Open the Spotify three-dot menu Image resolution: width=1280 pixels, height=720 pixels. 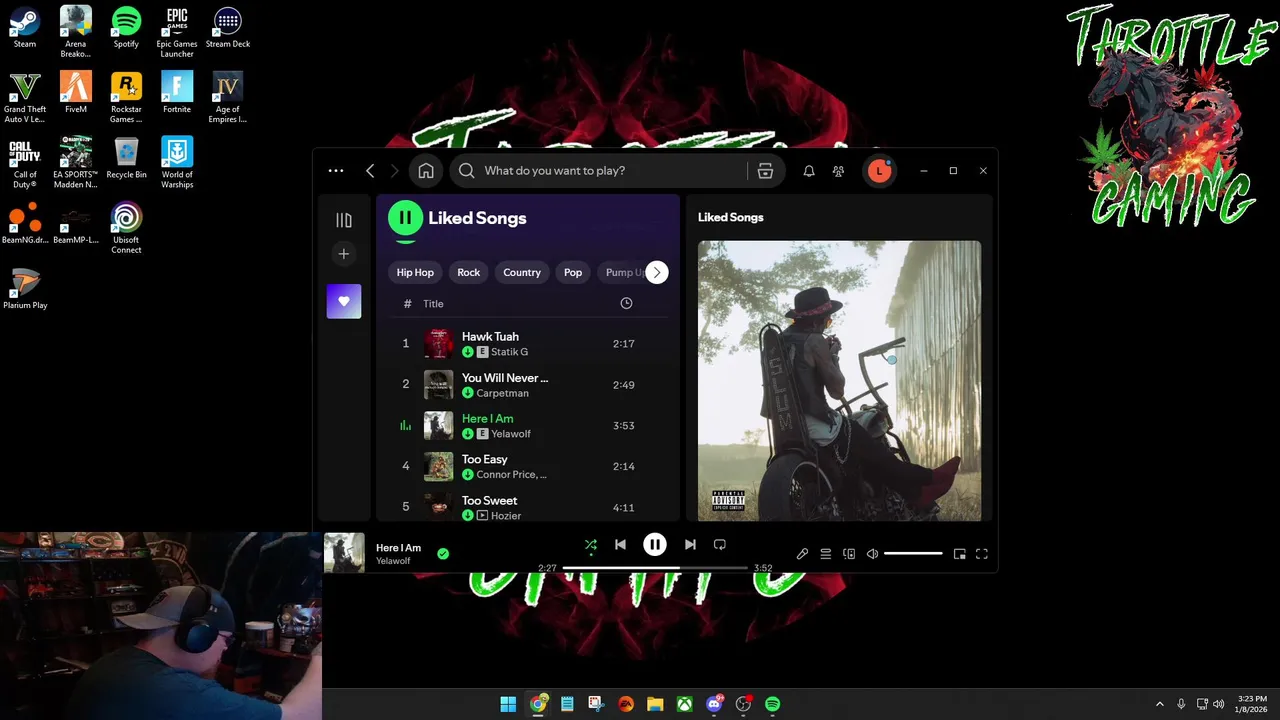pyautogui.click(x=336, y=171)
